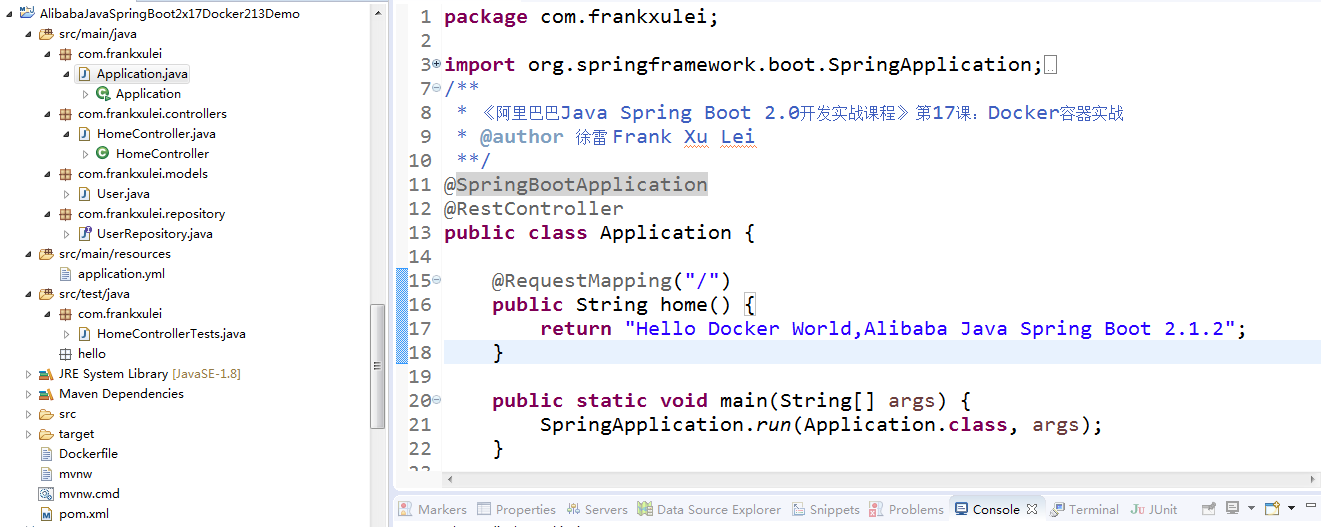
Task: Click the User.java file icon
Action: click(84, 193)
